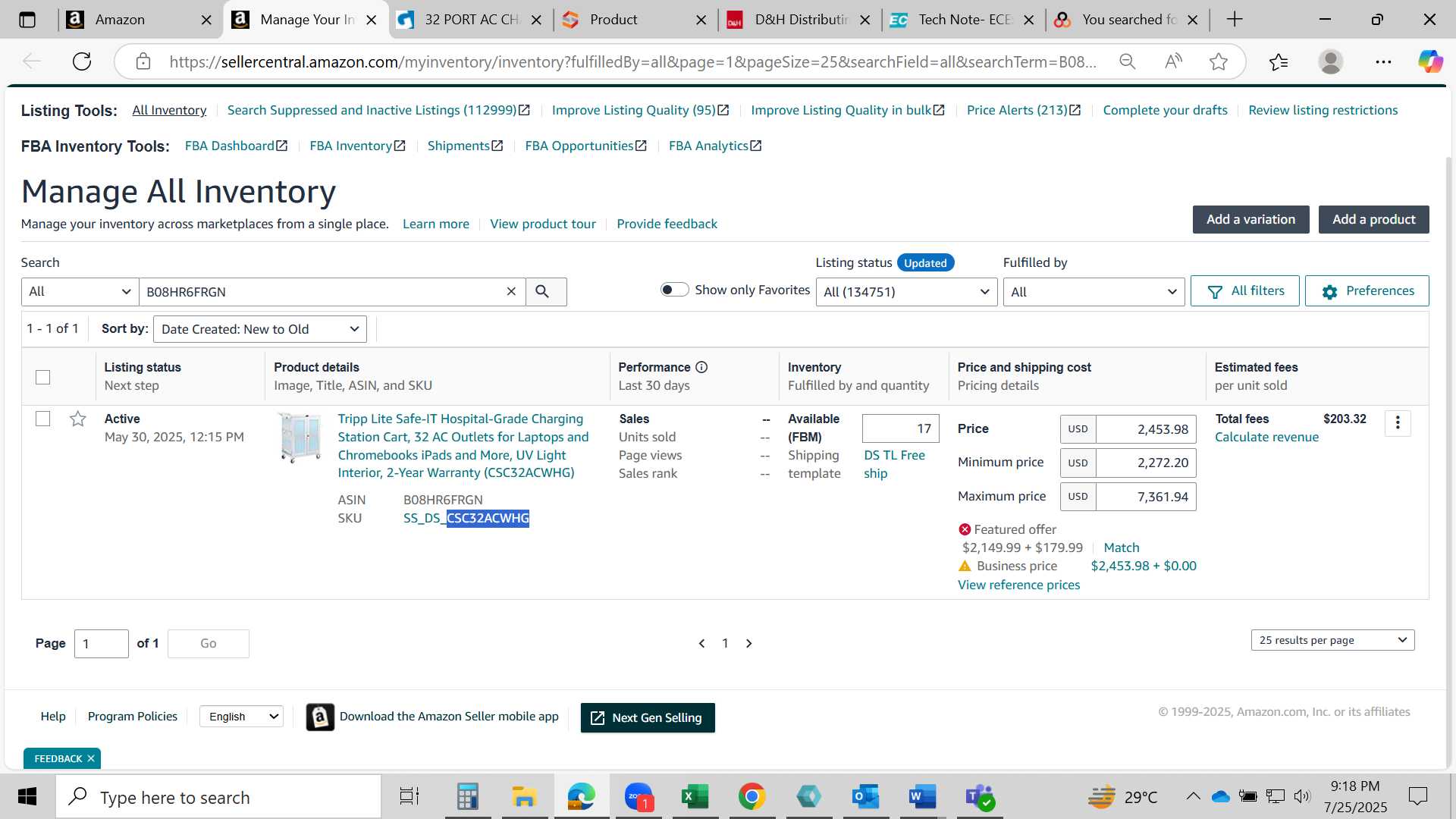Open the browser favorites list
This screenshot has width=1456, height=819.
tap(1279, 61)
